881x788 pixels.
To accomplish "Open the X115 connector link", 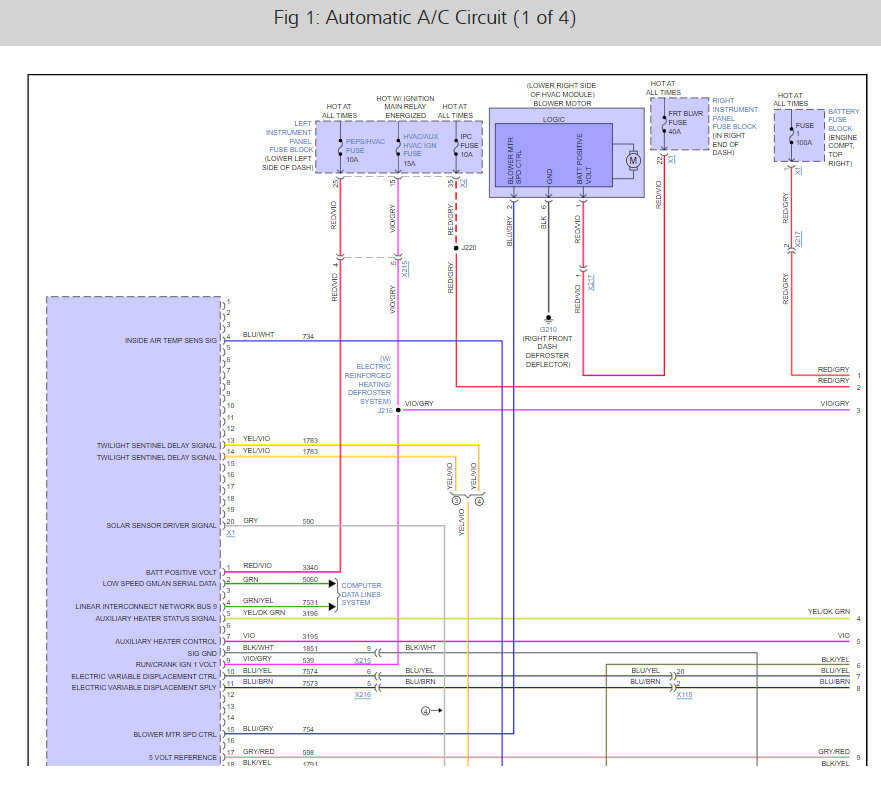I will pyautogui.click(x=684, y=695).
